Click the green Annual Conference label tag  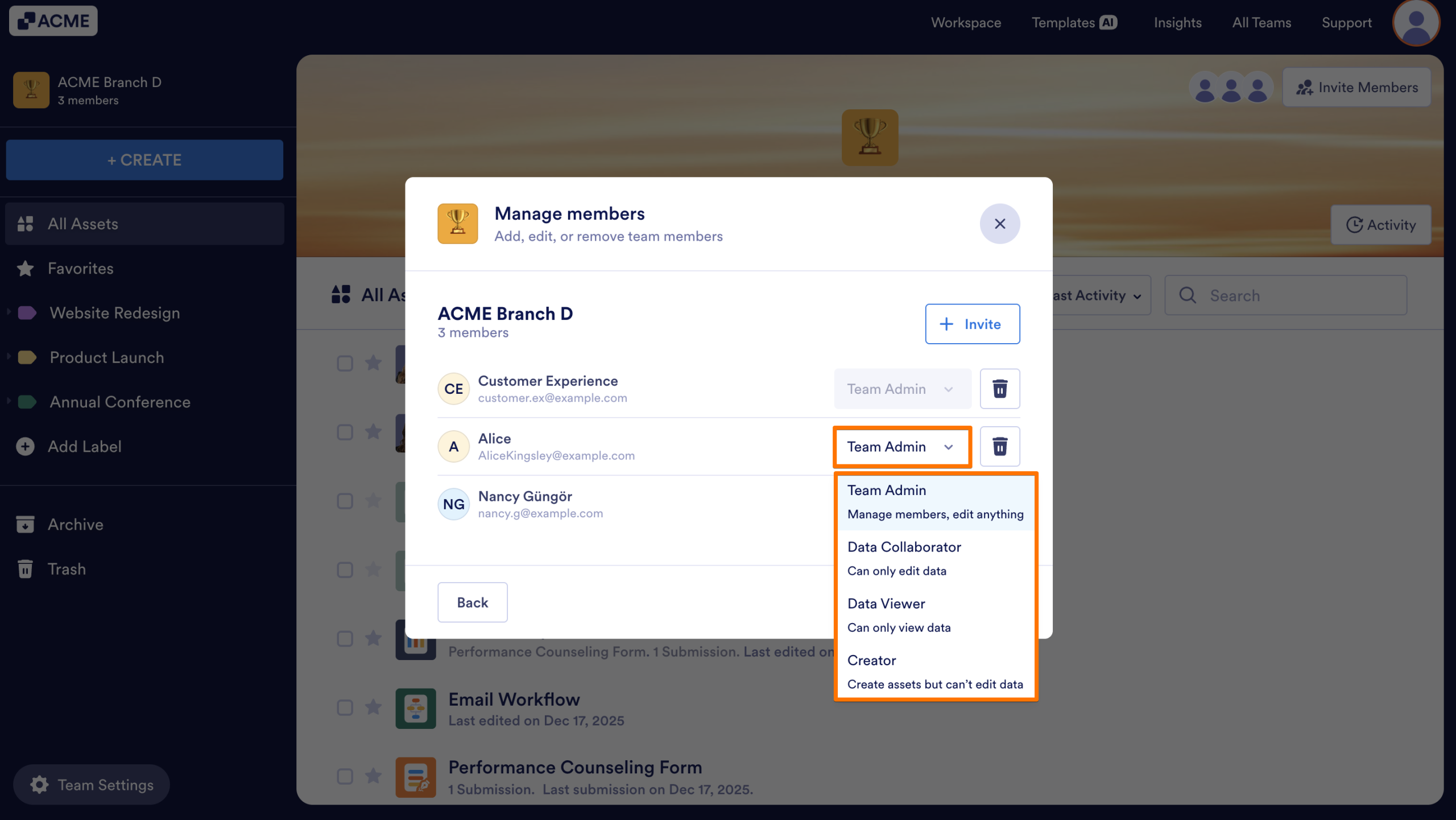(27, 402)
